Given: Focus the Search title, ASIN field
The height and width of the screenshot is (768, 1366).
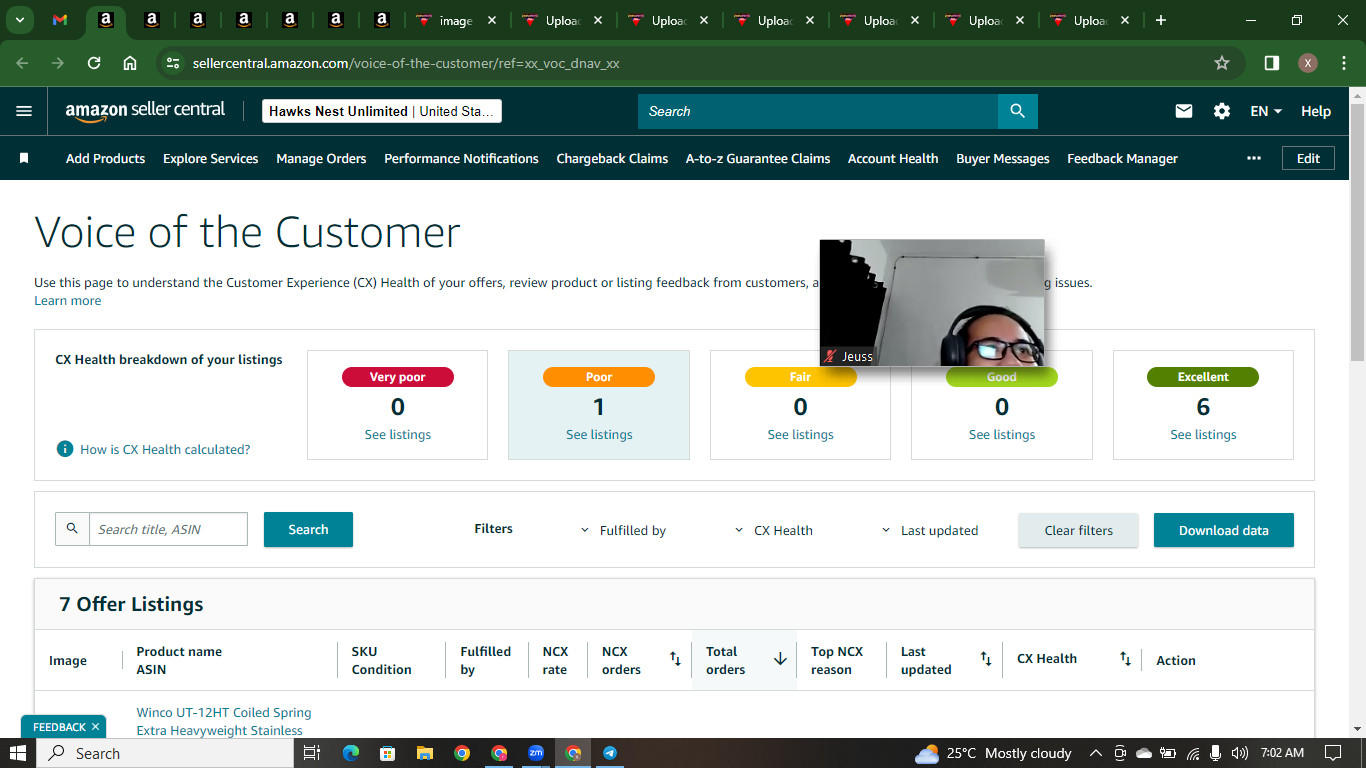Looking at the screenshot, I should 168,529.
